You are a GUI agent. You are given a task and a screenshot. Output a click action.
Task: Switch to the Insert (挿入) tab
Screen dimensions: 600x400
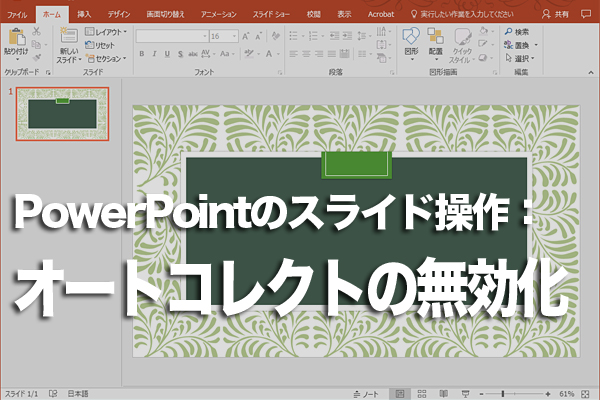[x=84, y=15]
